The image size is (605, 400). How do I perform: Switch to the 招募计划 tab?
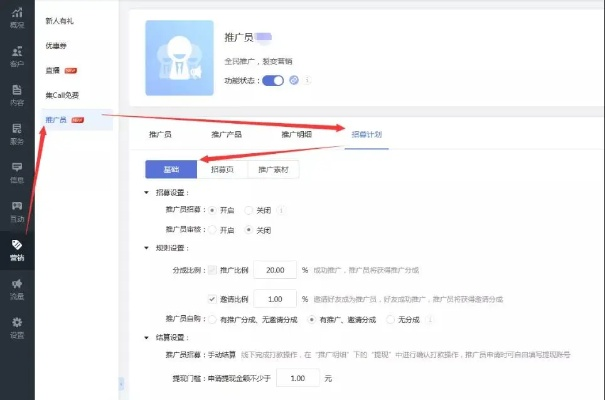[x=367, y=134]
